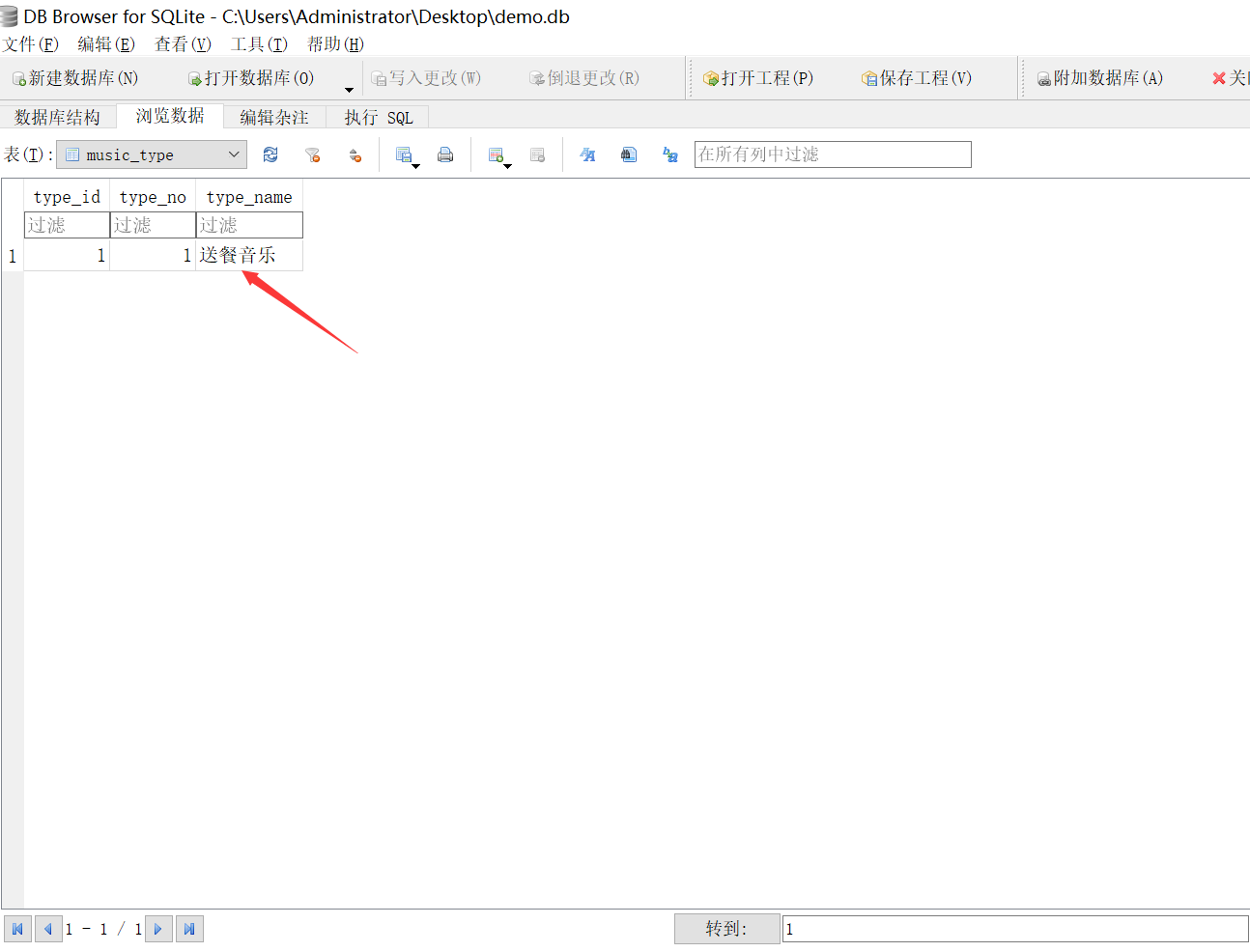
Task: Clear all column filters
Action: tap(312, 154)
